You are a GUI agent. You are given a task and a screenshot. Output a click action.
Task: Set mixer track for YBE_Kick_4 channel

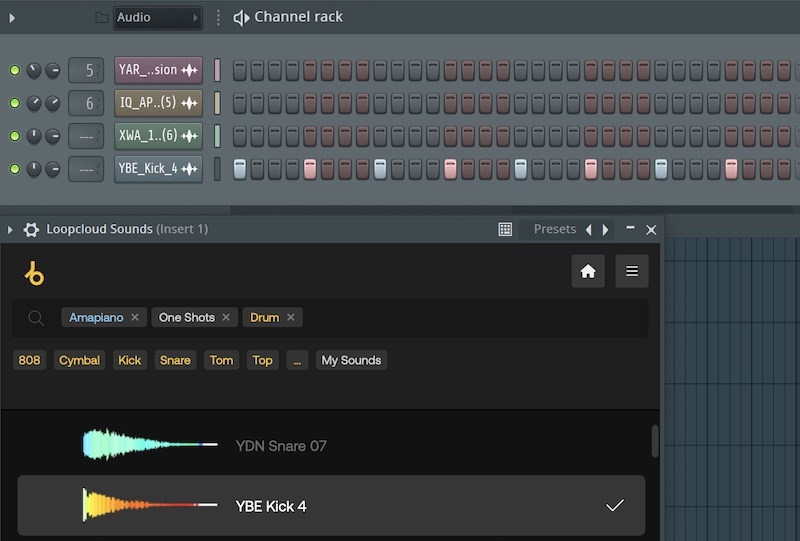(x=86, y=169)
